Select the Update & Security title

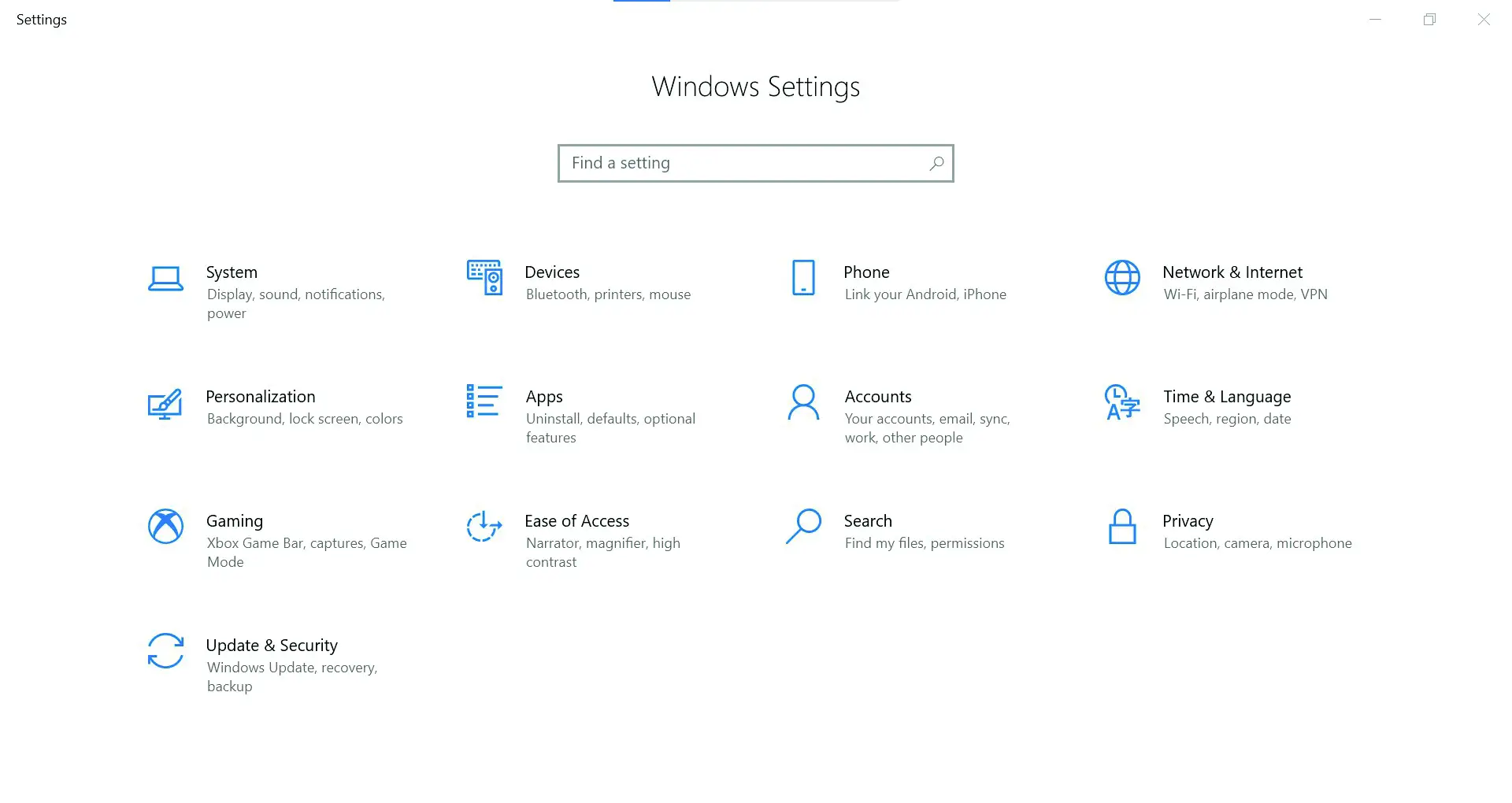(x=272, y=646)
